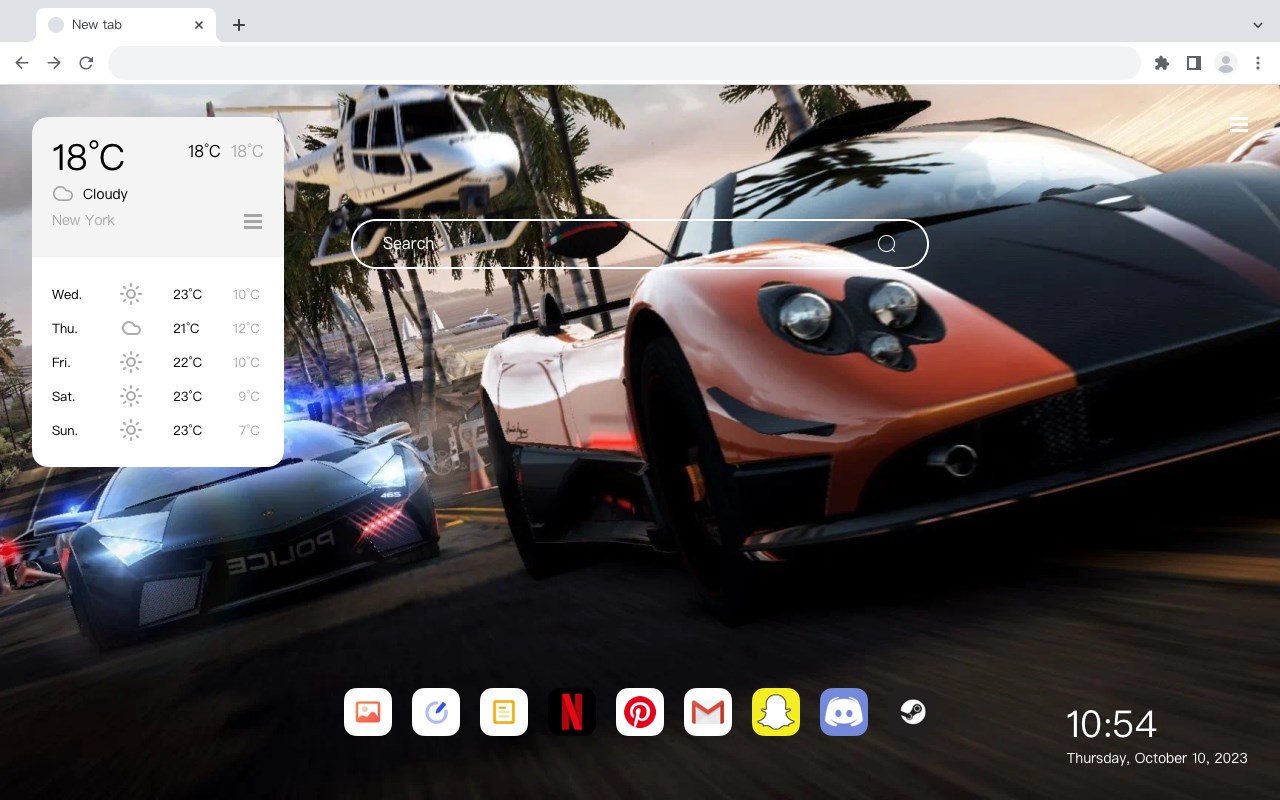Expand the tab search chevron
The width and height of the screenshot is (1280, 800).
(x=1258, y=25)
